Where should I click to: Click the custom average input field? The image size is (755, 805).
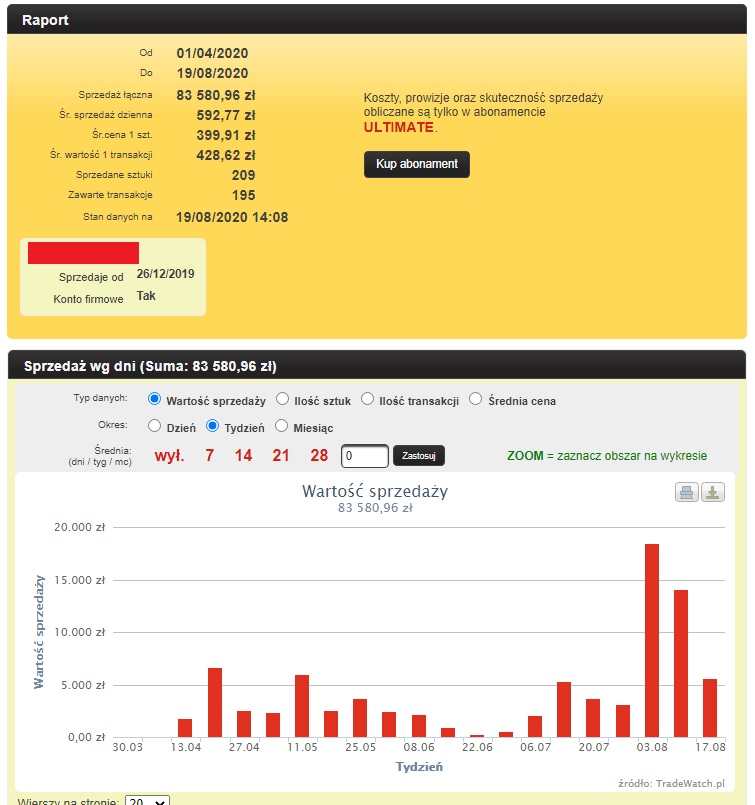click(364, 456)
